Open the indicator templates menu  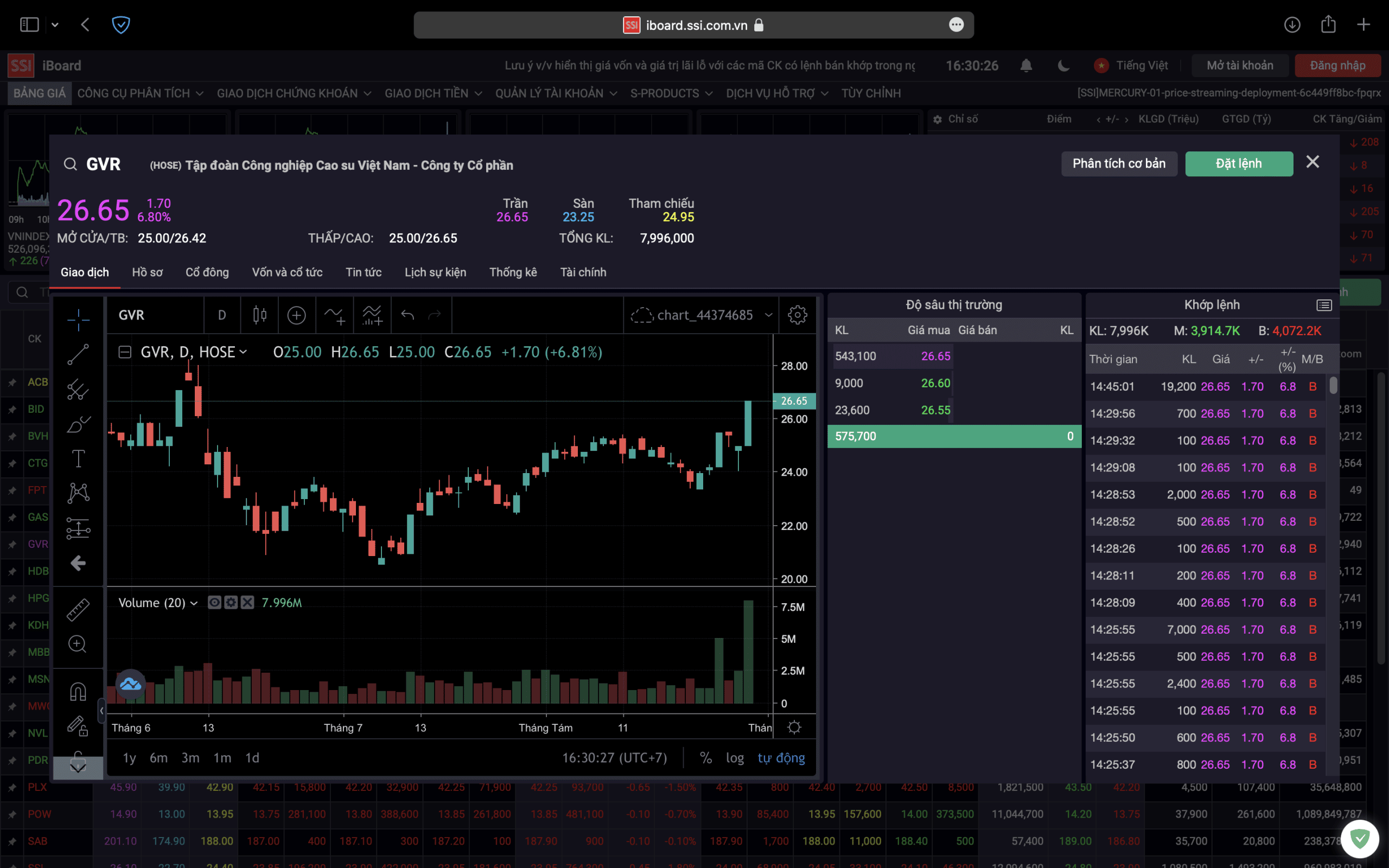(372, 315)
